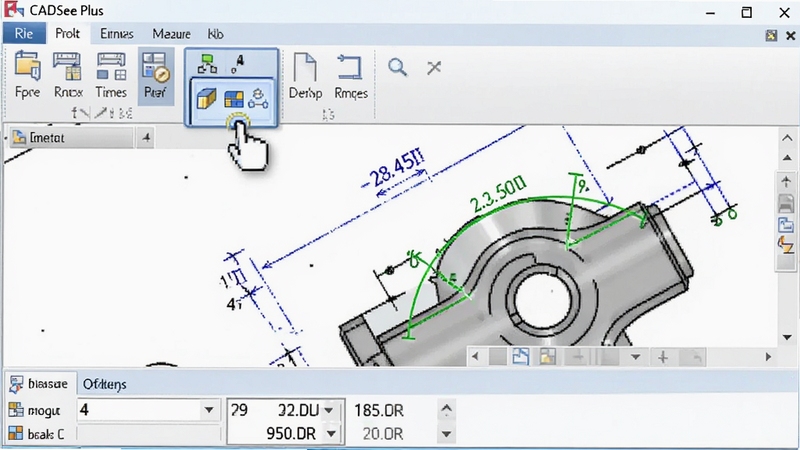Image resolution: width=800 pixels, height=450 pixels.
Task: Select the biasae panel tab
Action: [39, 384]
